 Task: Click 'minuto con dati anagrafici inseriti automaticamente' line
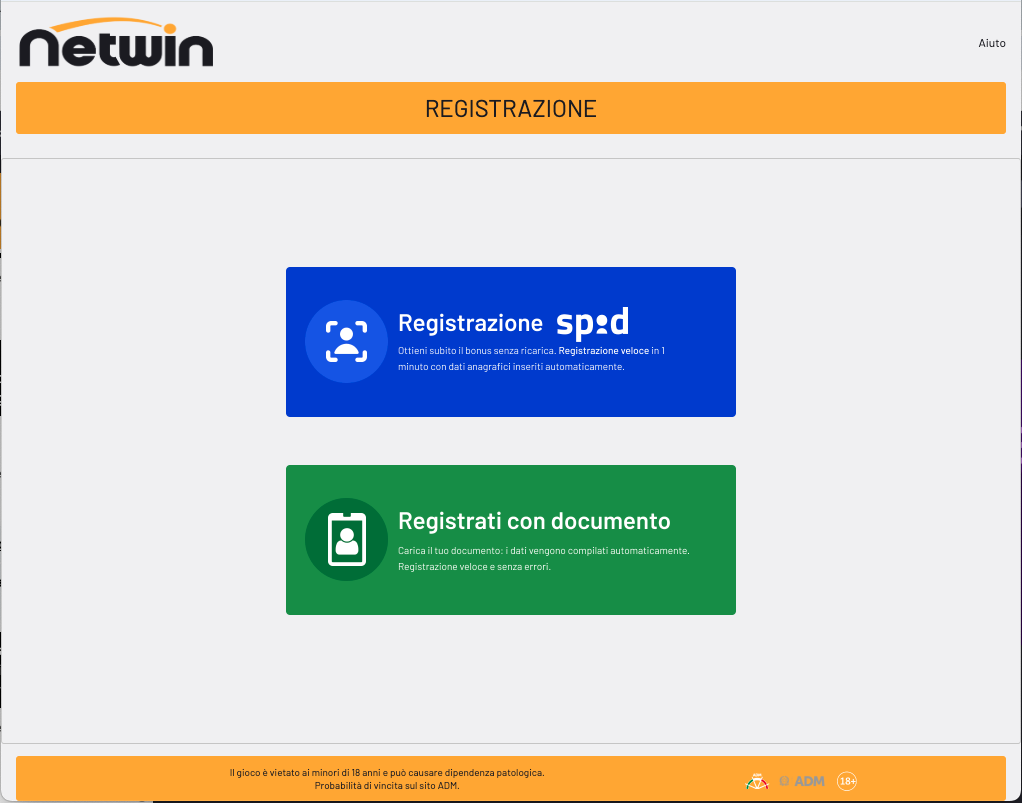pos(511,367)
